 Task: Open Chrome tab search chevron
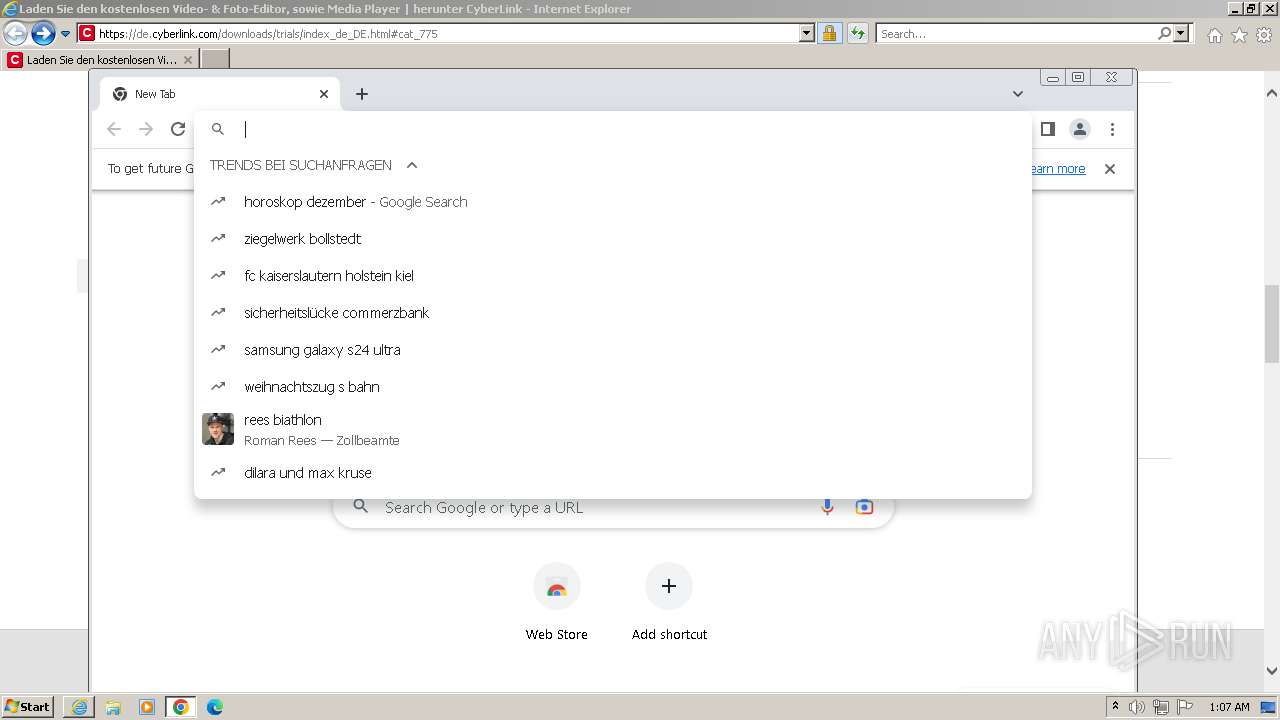click(x=1018, y=94)
